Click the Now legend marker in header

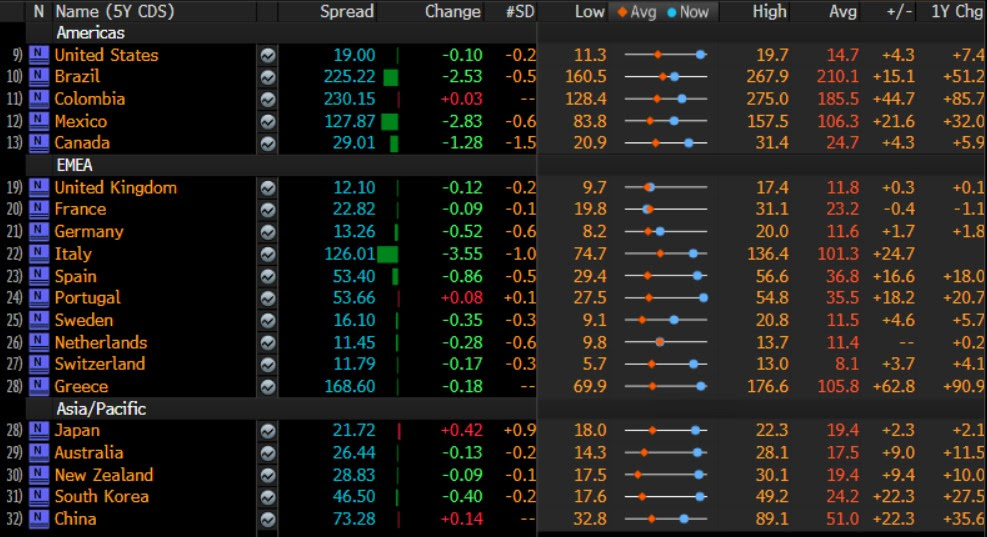click(688, 12)
